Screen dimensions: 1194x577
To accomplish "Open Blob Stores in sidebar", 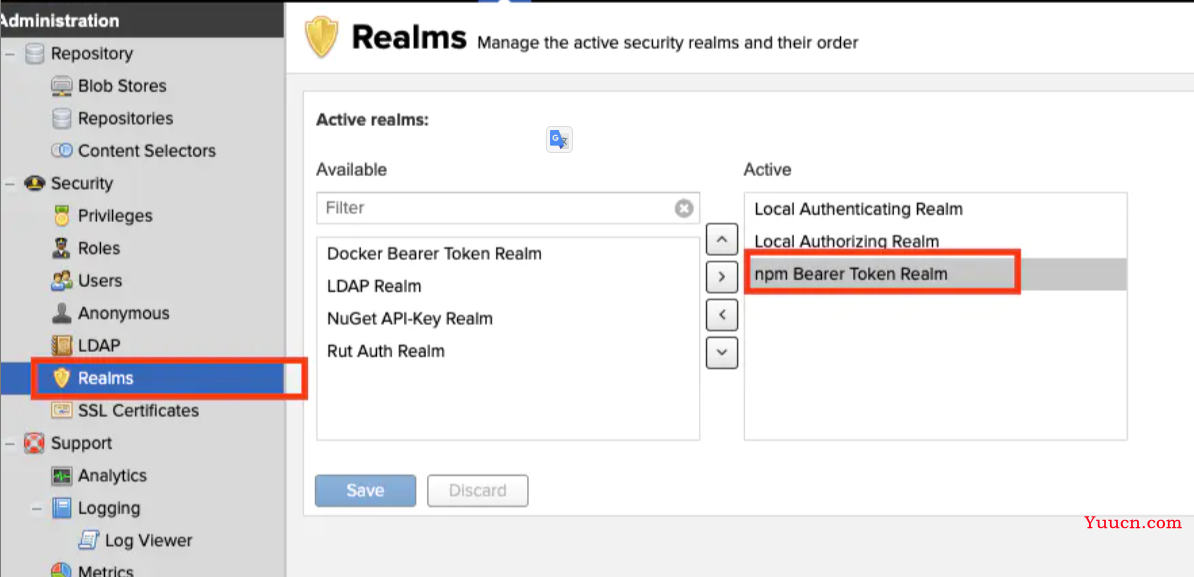I will pyautogui.click(x=122, y=86).
